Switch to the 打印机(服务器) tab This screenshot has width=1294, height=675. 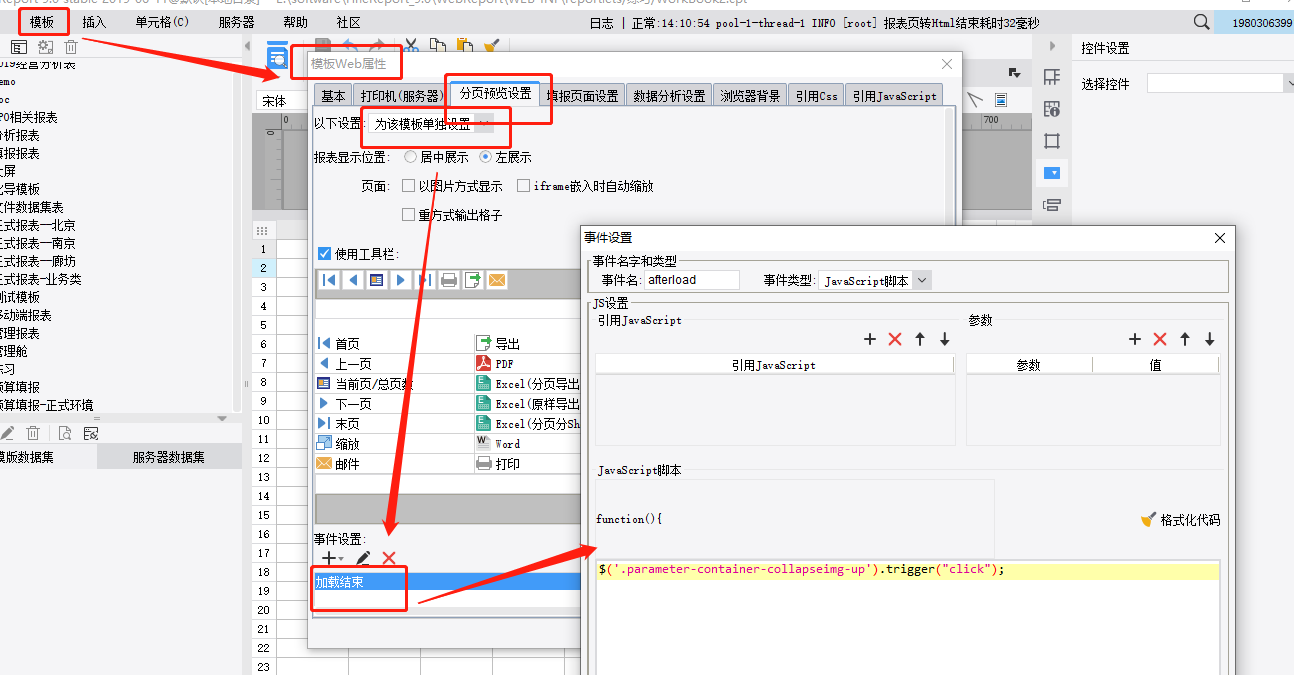pyautogui.click(x=401, y=96)
